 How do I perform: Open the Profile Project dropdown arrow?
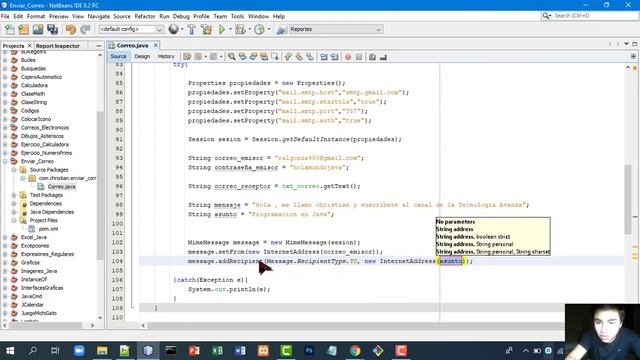pyautogui.click(x=269, y=29)
